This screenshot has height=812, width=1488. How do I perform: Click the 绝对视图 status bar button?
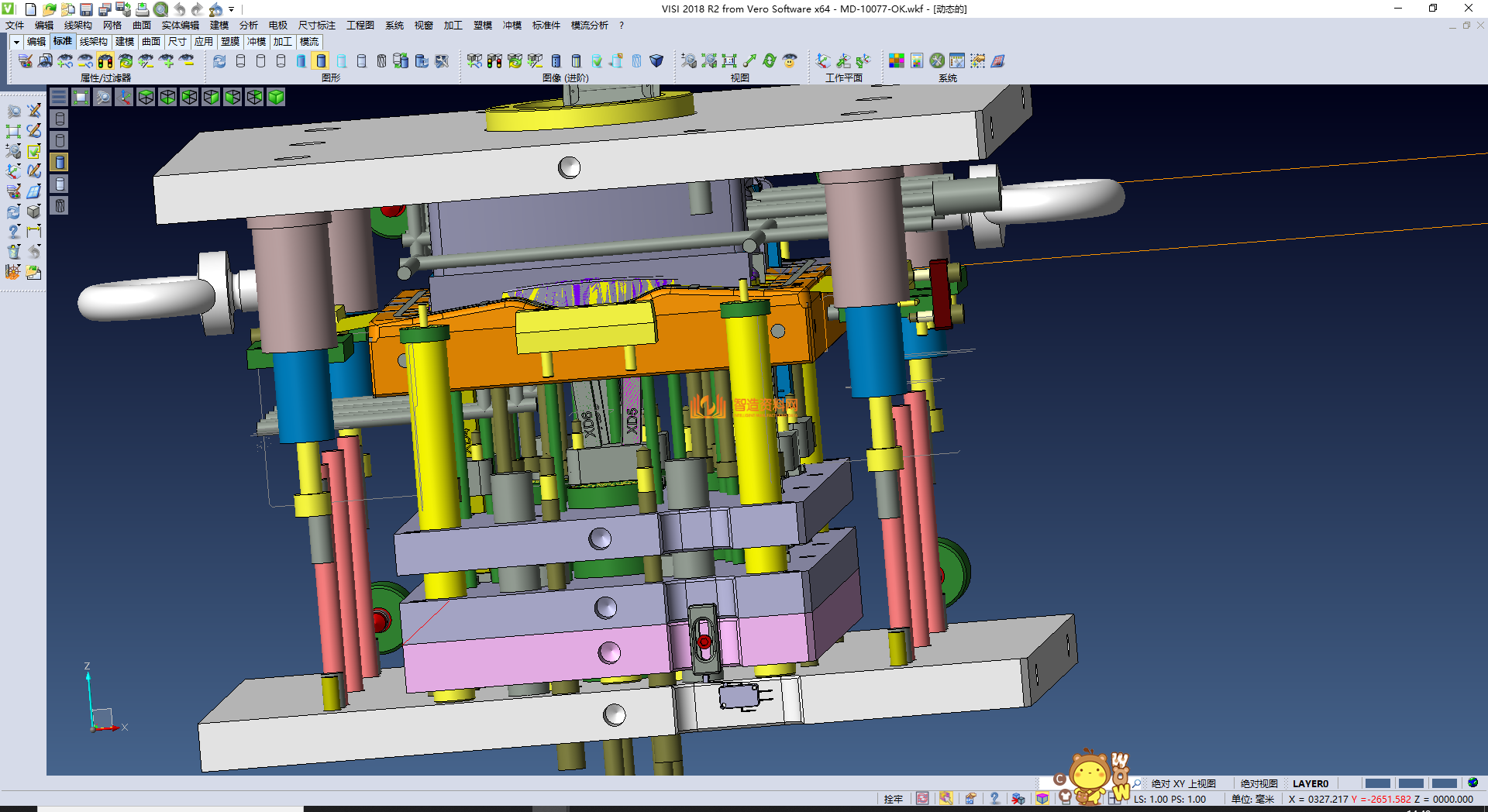point(1259,783)
